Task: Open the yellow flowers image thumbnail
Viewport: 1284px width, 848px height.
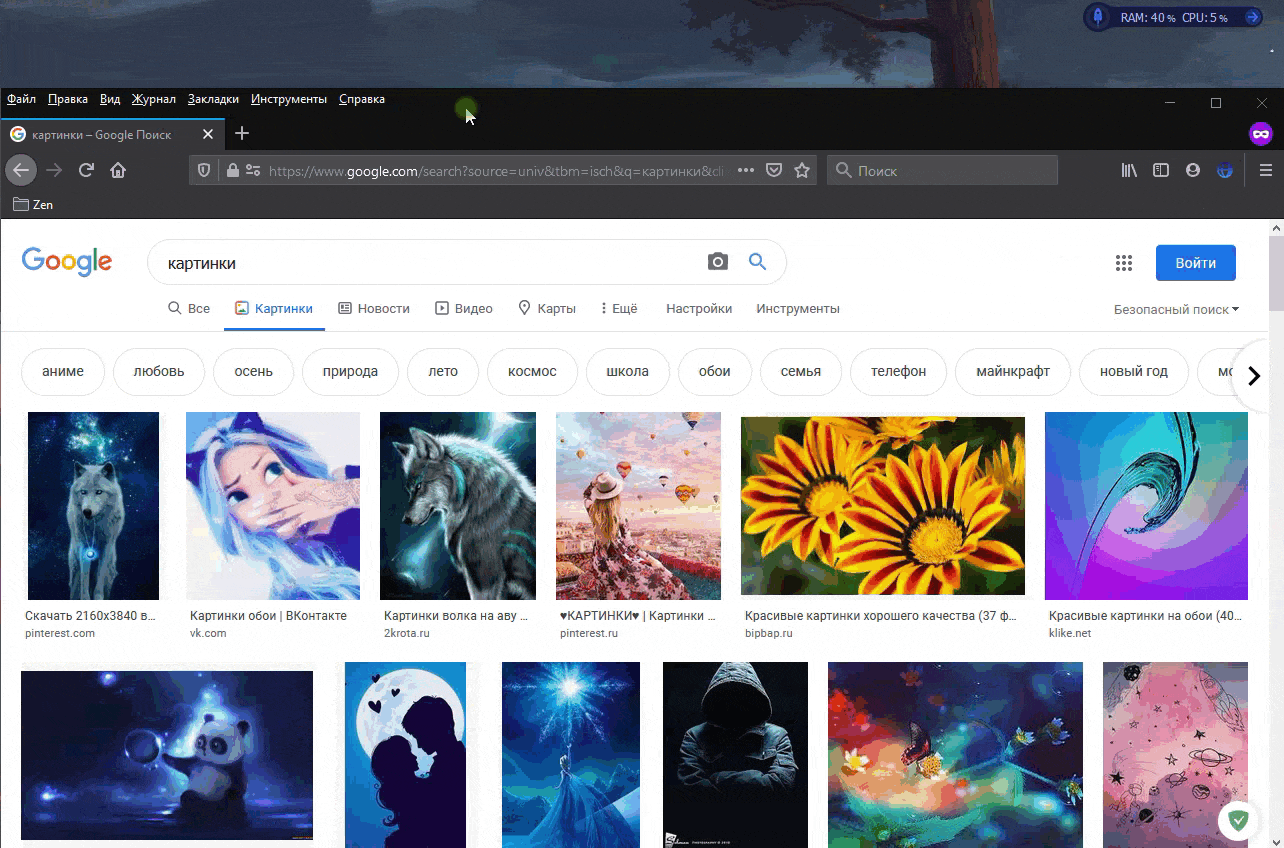Action: coord(882,506)
